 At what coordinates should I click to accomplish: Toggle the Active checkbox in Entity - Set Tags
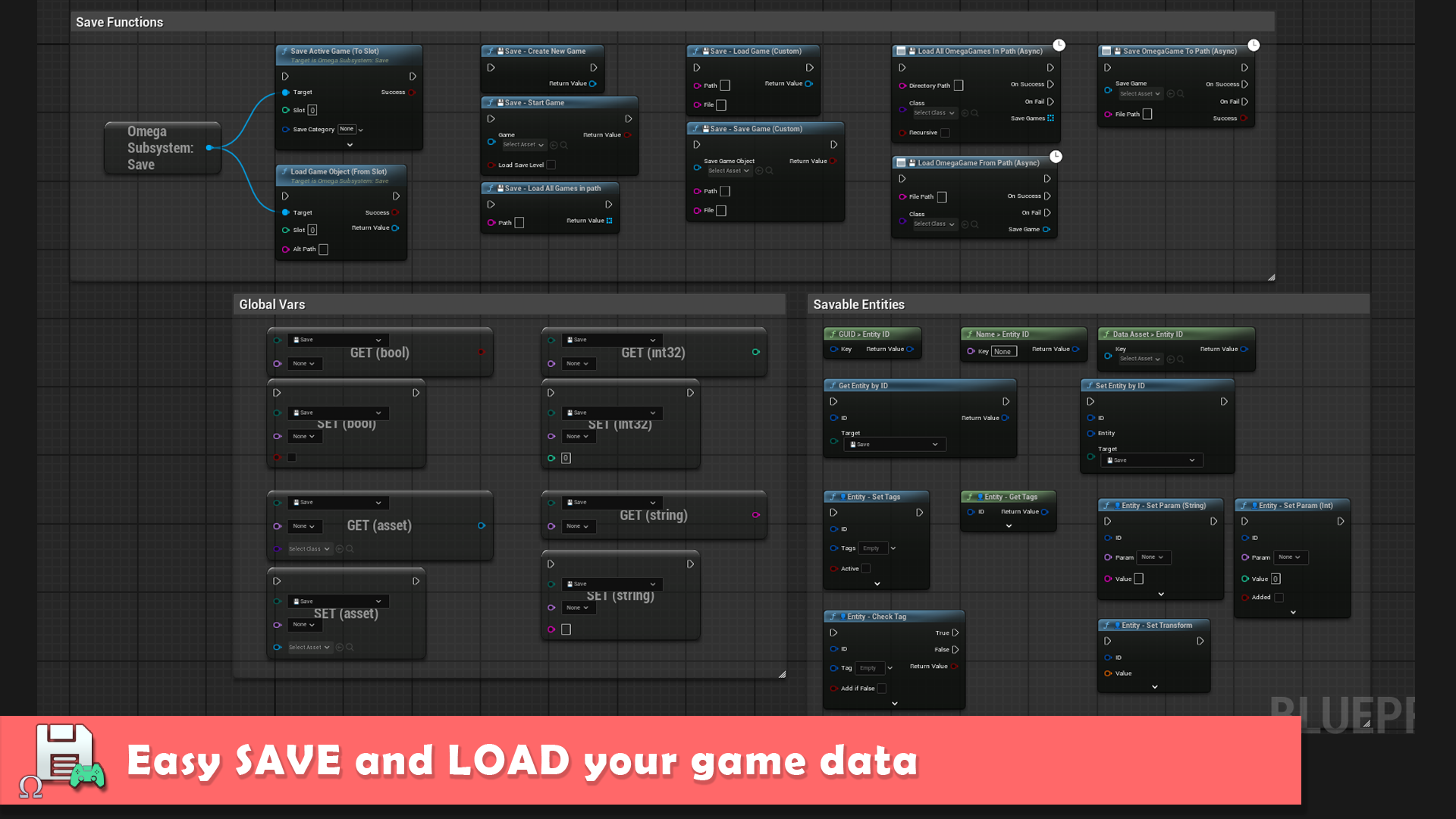coord(866,569)
